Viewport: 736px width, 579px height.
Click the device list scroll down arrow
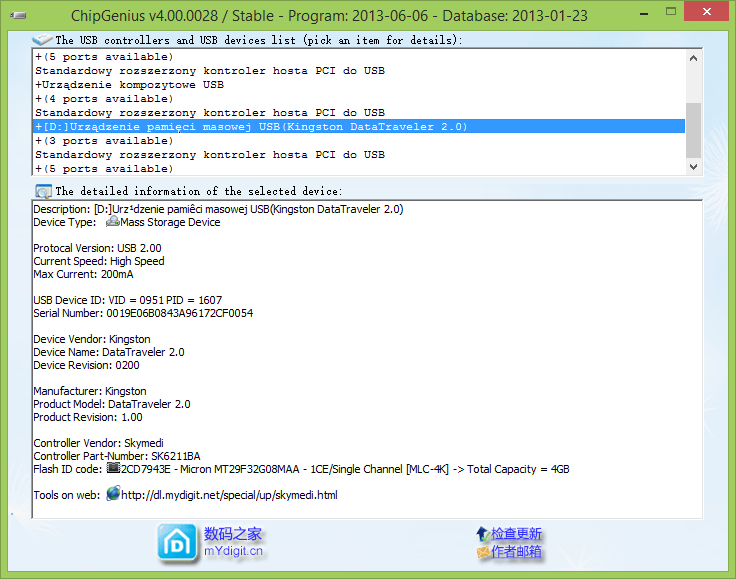coord(693,167)
